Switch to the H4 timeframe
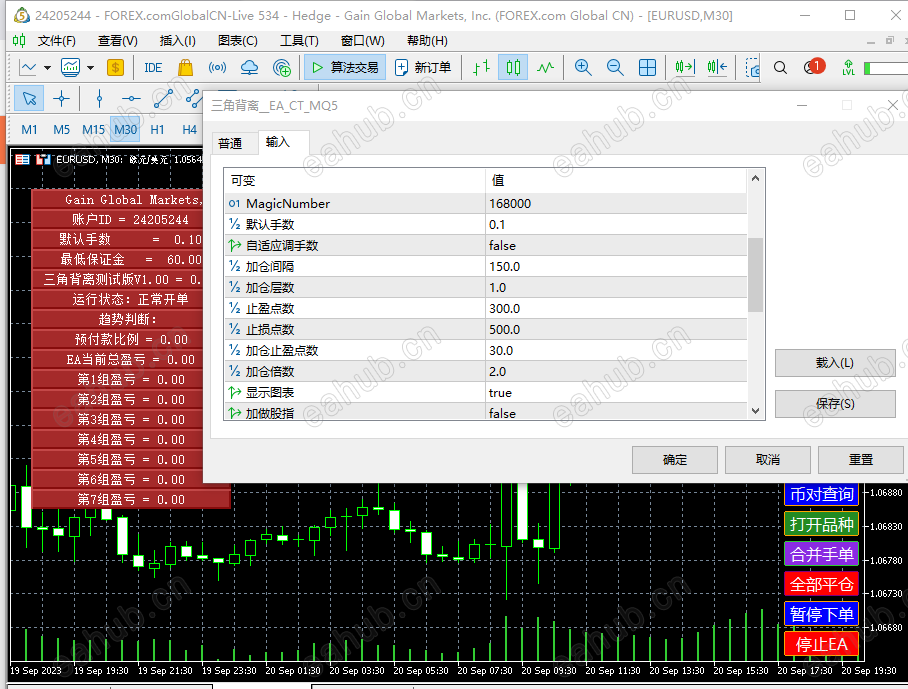 tap(189, 130)
